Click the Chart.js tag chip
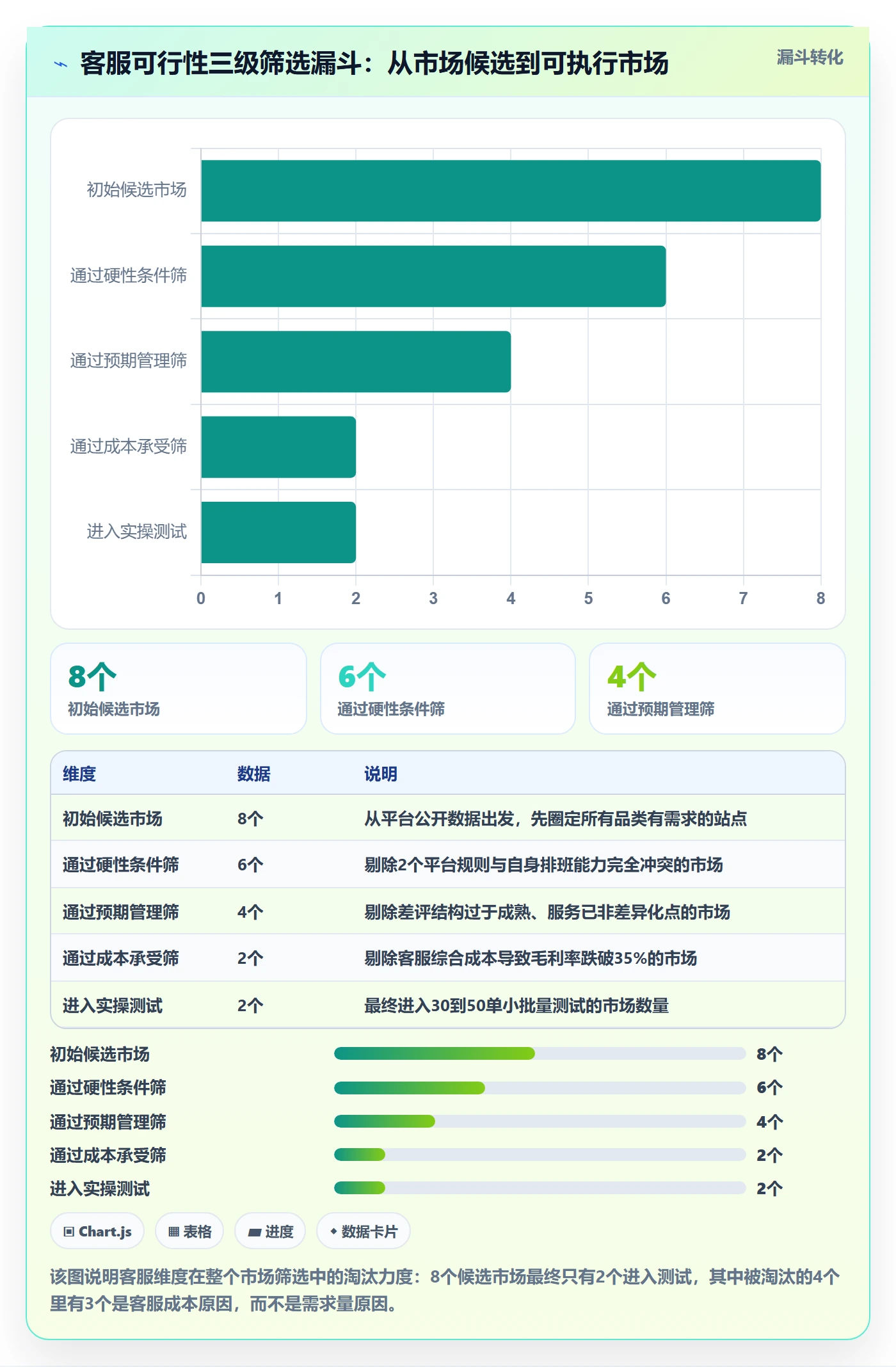896x1367 pixels. point(97,1231)
